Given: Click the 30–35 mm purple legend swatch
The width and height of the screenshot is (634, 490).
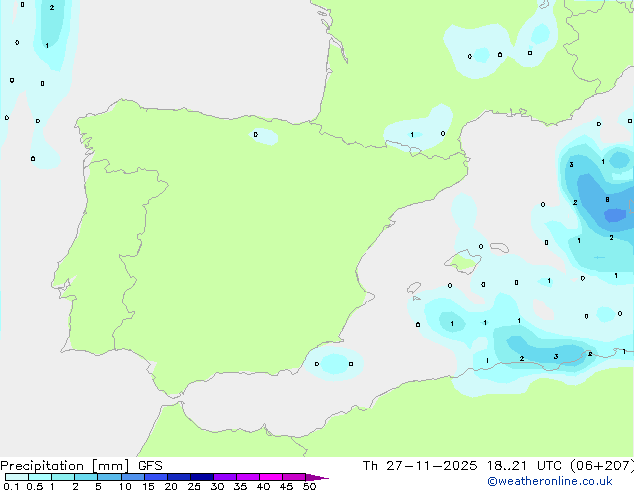Looking at the screenshot, I should pos(225,477).
